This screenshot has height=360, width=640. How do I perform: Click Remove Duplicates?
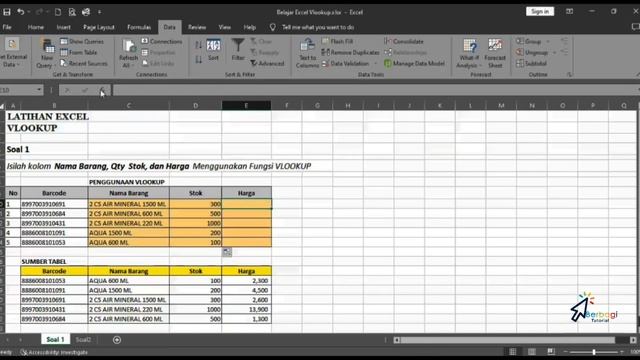coord(350,52)
